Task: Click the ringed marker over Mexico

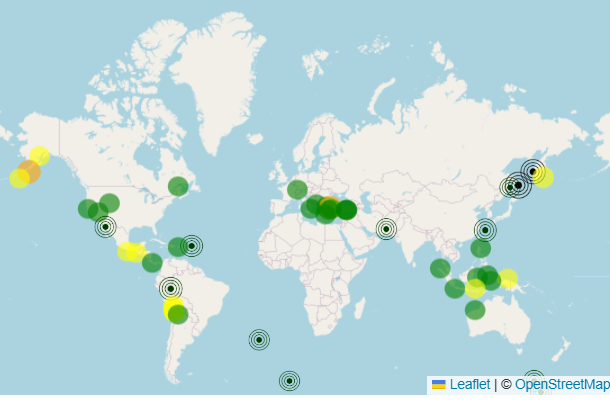Action: tap(106, 227)
